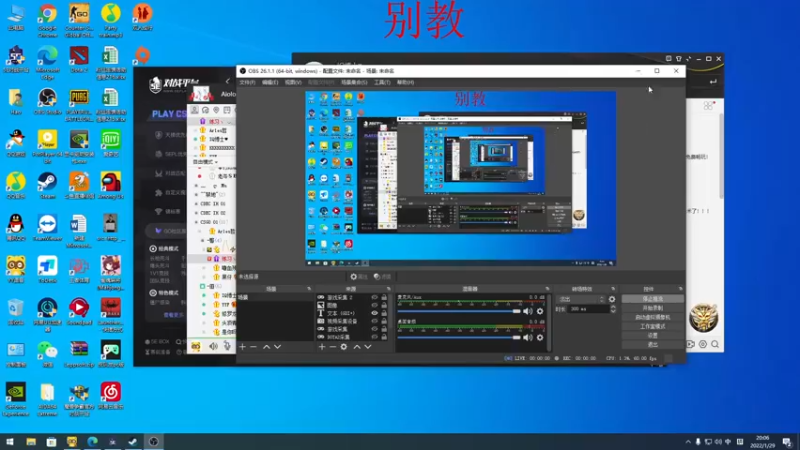Open 自由模式 dropdown in voice chat window
This screenshot has width=800, height=450.
205,162
